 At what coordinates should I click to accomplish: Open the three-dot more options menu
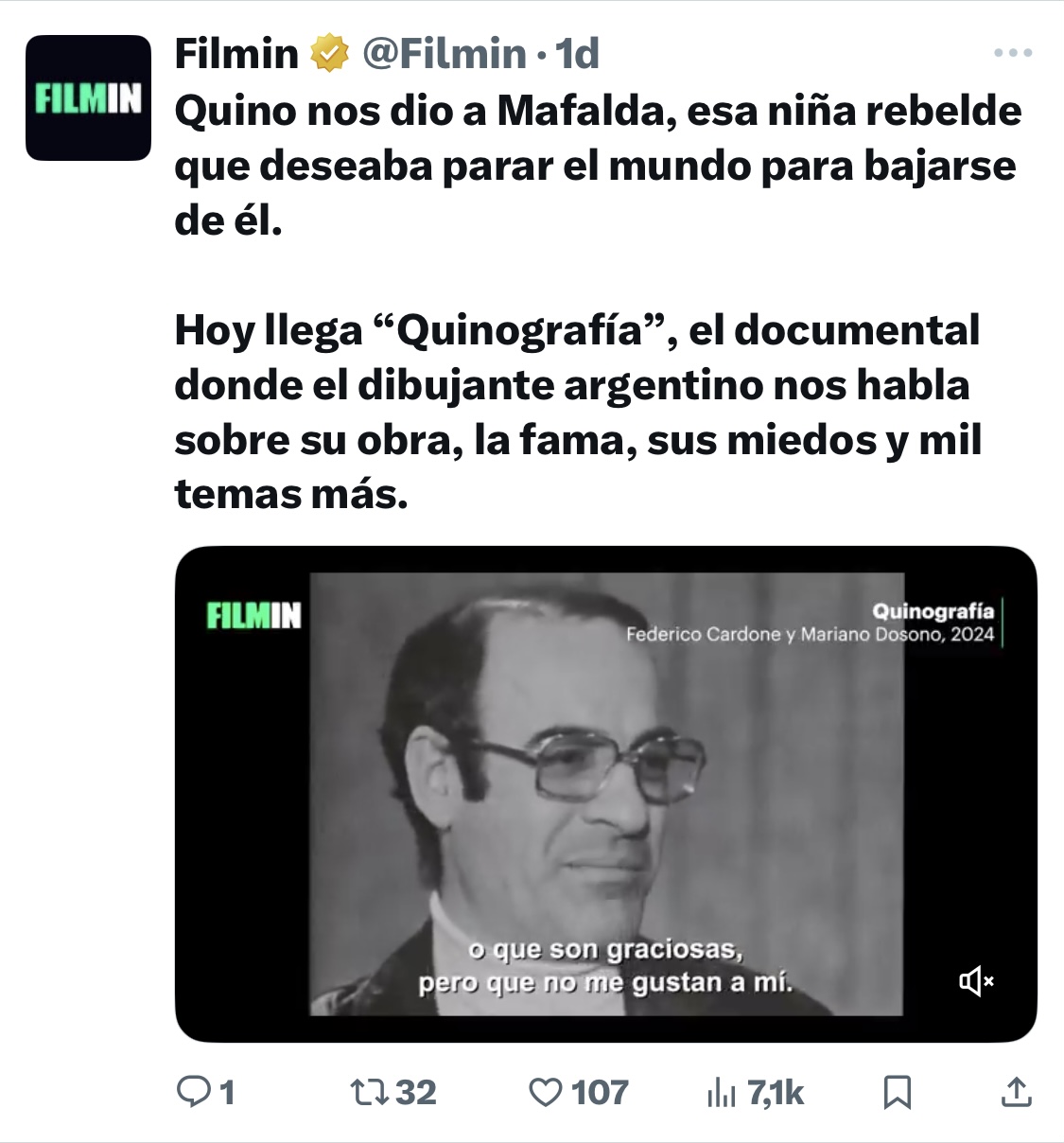(1013, 53)
